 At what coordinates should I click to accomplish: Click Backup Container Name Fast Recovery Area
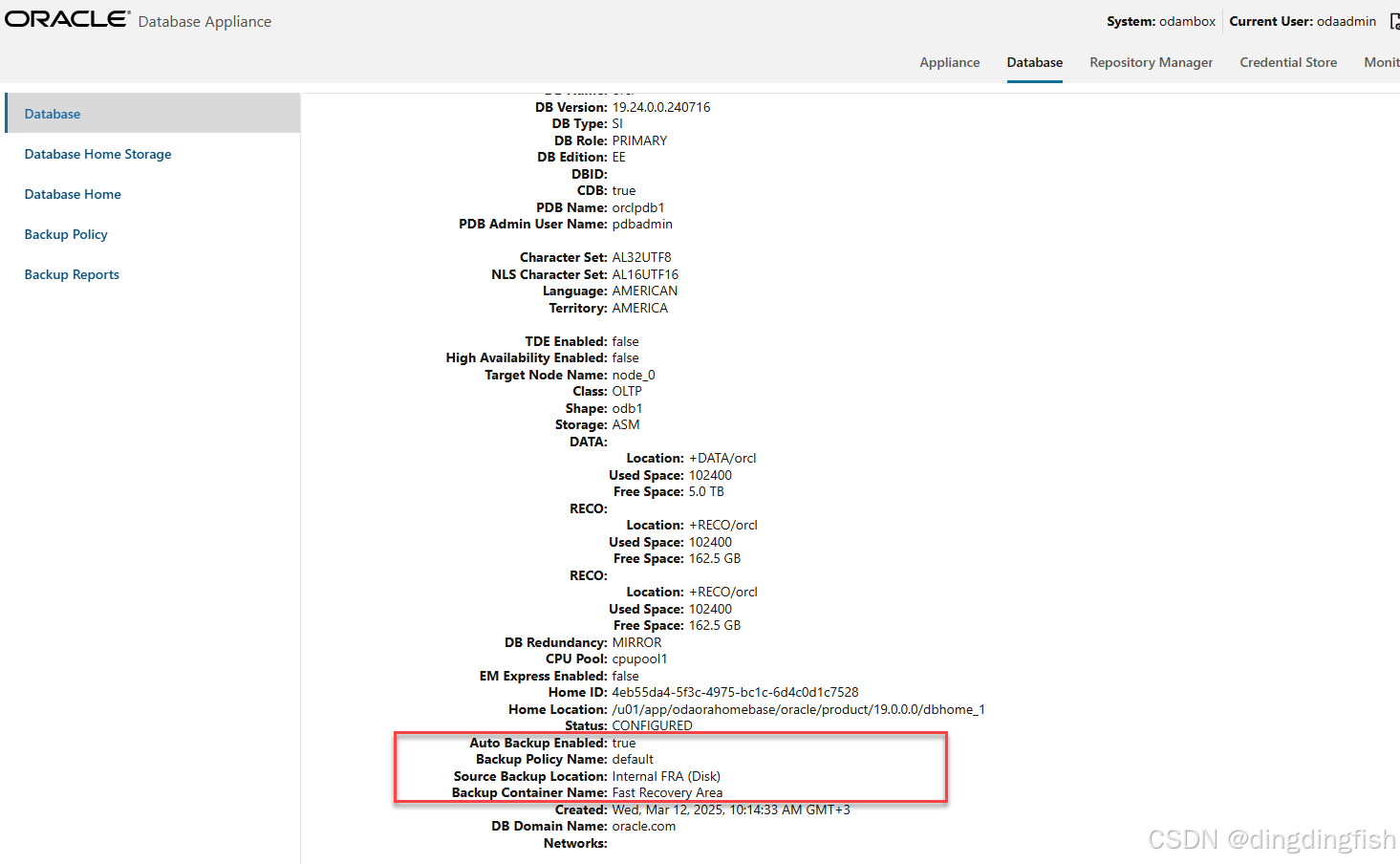coord(667,792)
